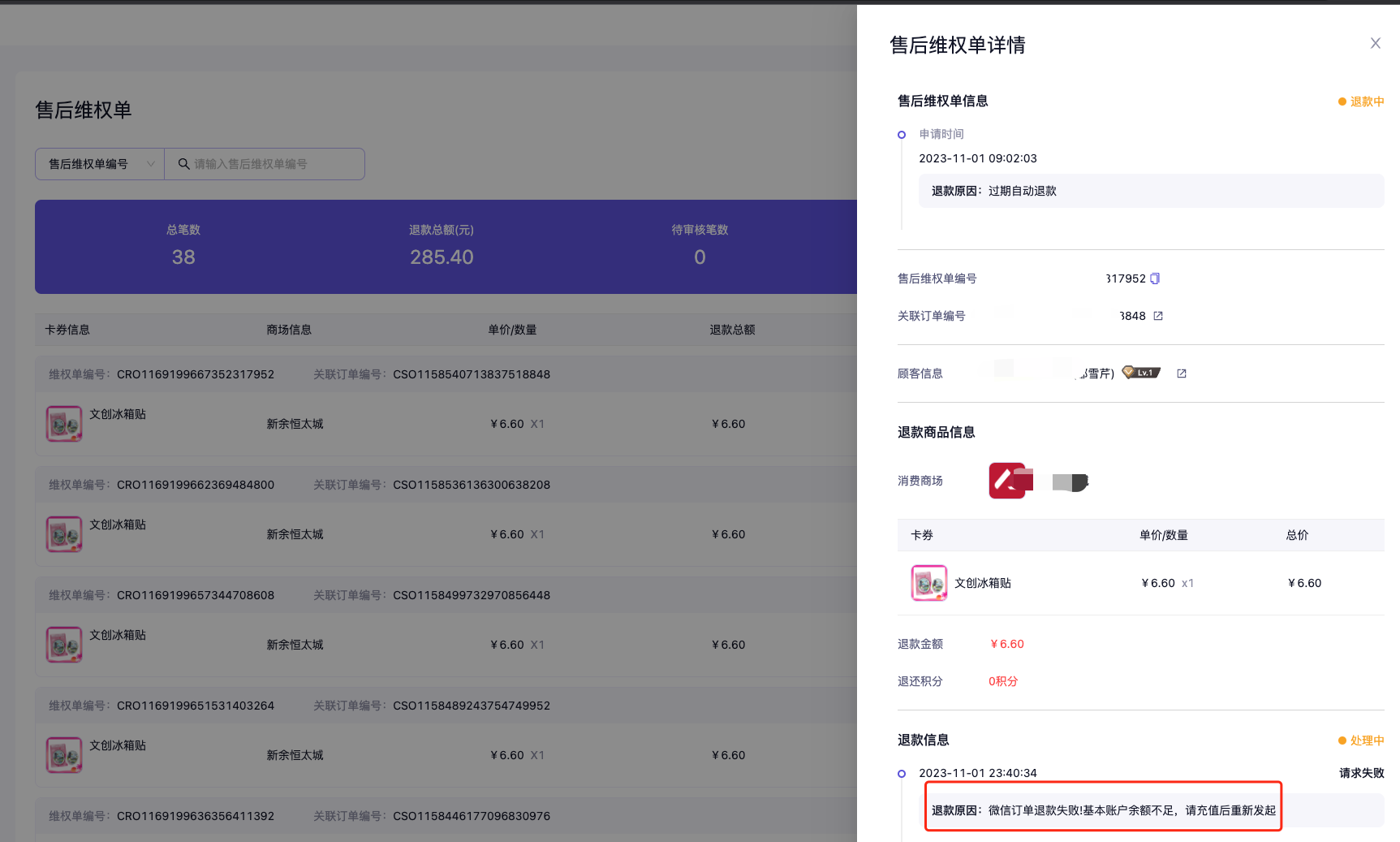The width and height of the screenshot is (1400, 842).
Task: Select order row ending in 2369484800
Action: (195, 485)
